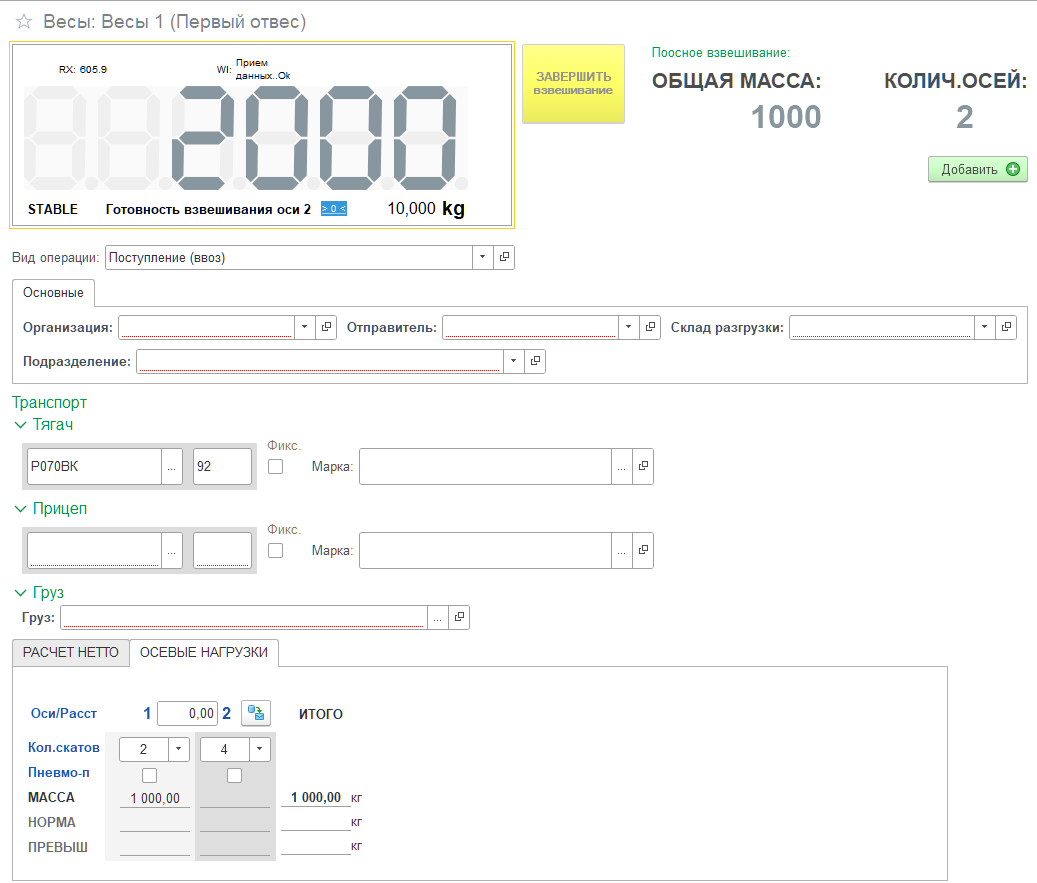The height and width of the screenshot is (883, 1037).
Task: Expand Кол.скатов dropdown showing value 4
Action: [261, 749]
